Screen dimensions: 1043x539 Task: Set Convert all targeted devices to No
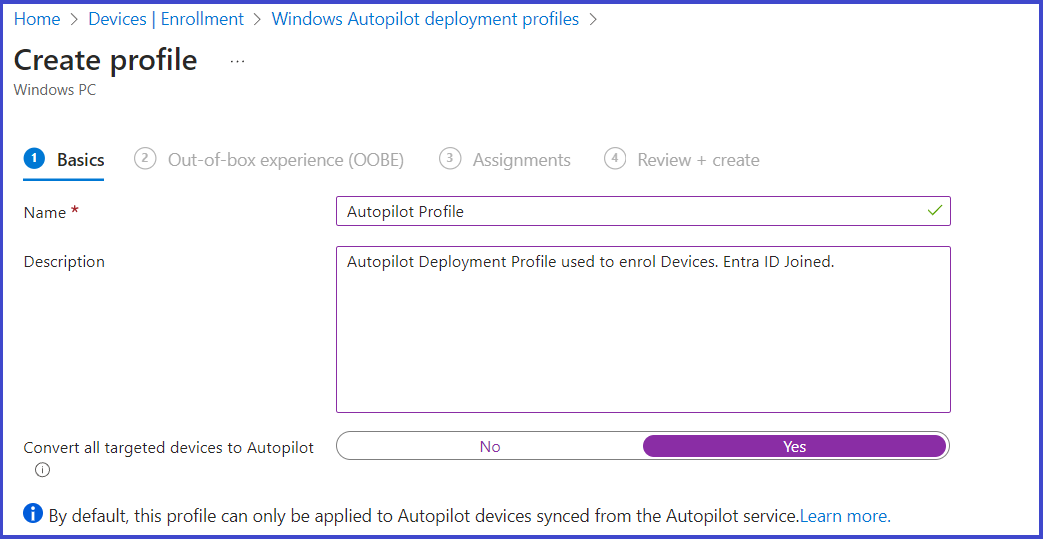(x=490, y=446)
